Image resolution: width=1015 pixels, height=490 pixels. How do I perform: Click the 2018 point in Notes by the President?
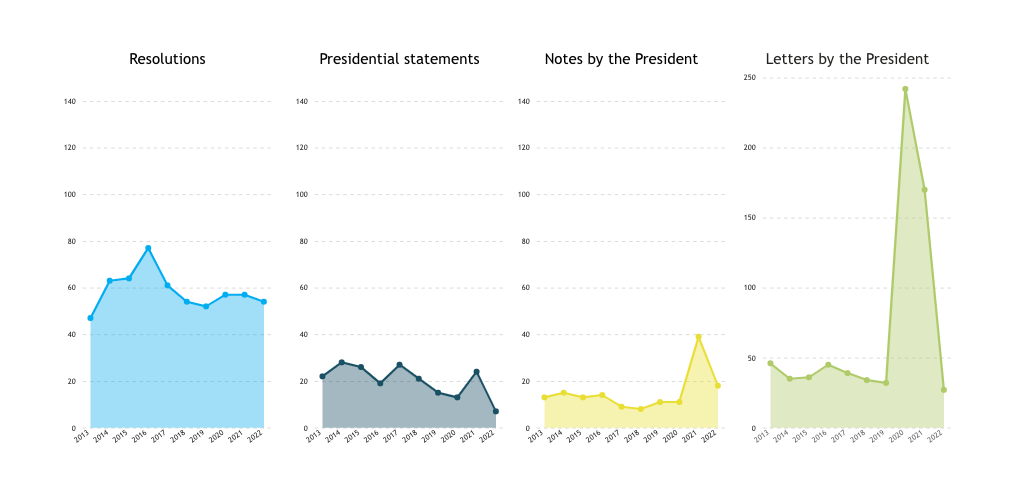click(641, 409)
